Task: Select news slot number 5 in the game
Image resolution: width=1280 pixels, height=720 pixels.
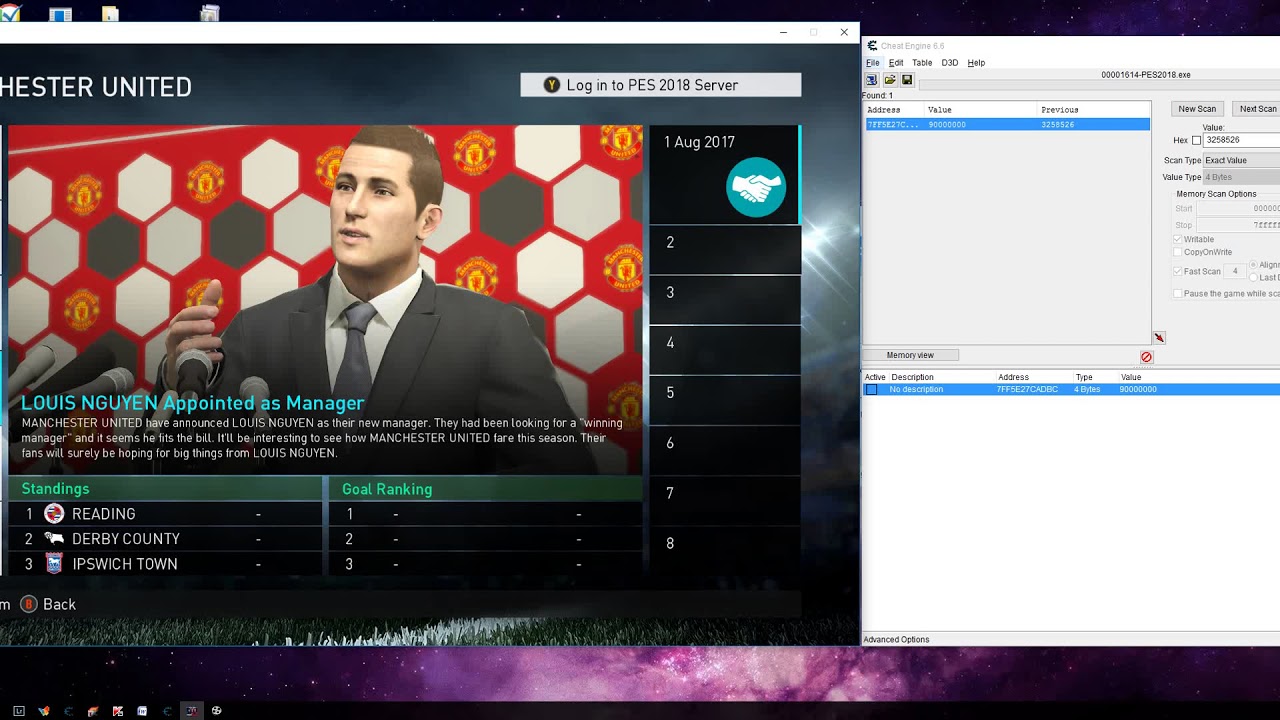Action: pyautogui.click(x=725, y=400)
